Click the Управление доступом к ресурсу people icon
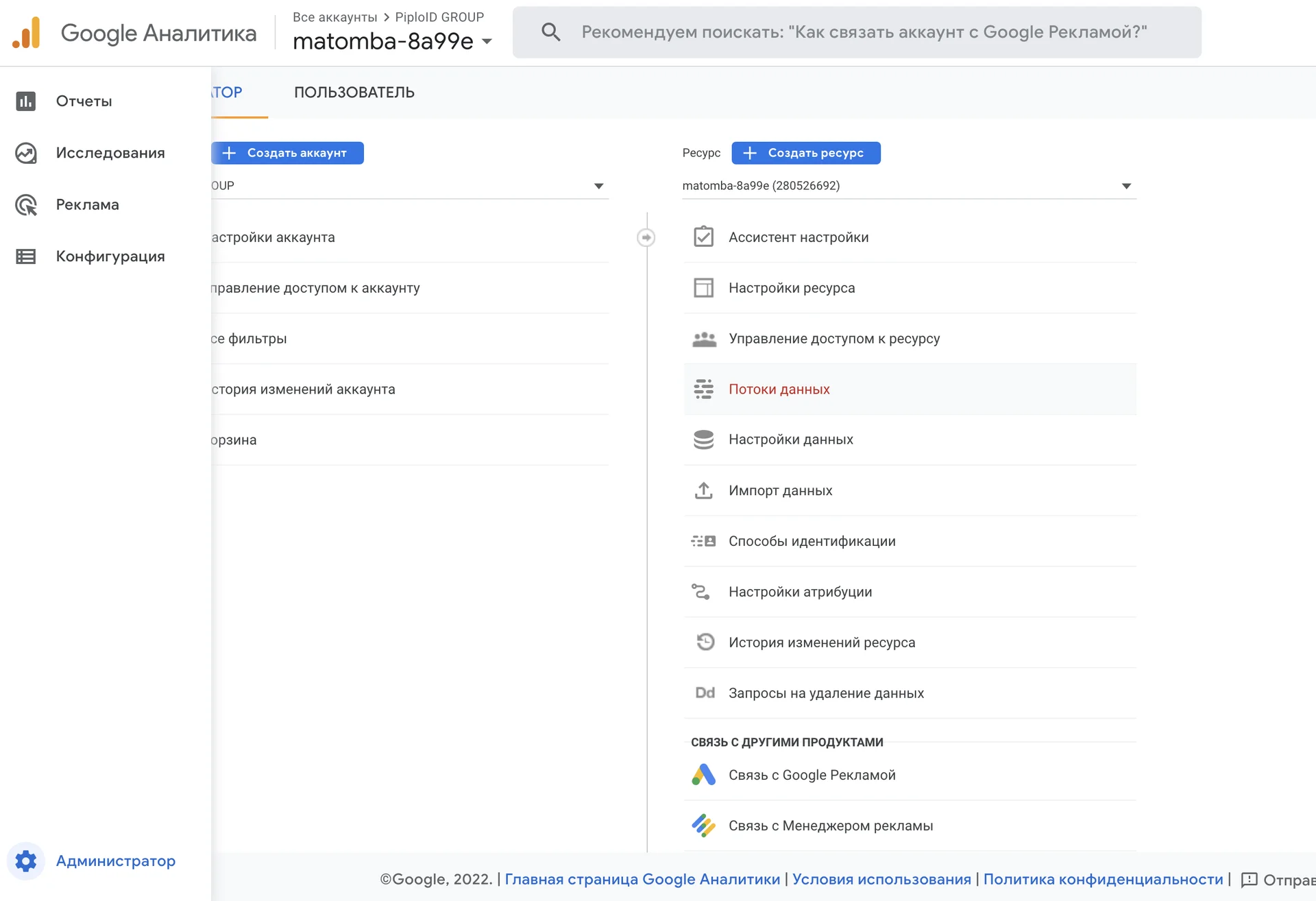 704,339
